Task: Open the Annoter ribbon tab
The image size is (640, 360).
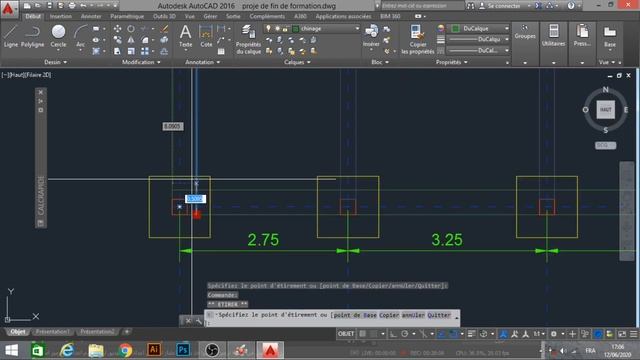Action: (x=91, y=16)
